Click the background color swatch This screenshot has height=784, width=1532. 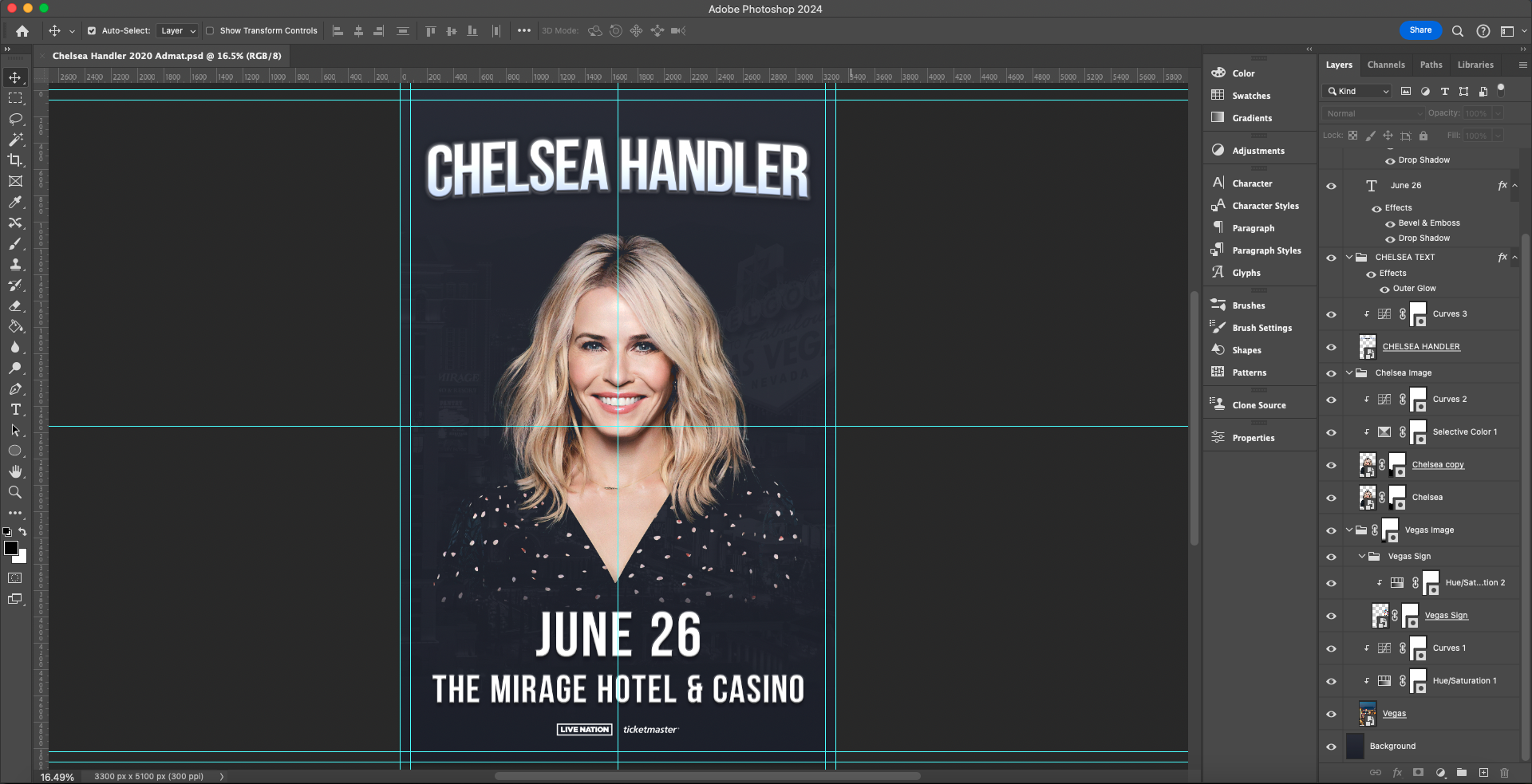tap(22, 558)
